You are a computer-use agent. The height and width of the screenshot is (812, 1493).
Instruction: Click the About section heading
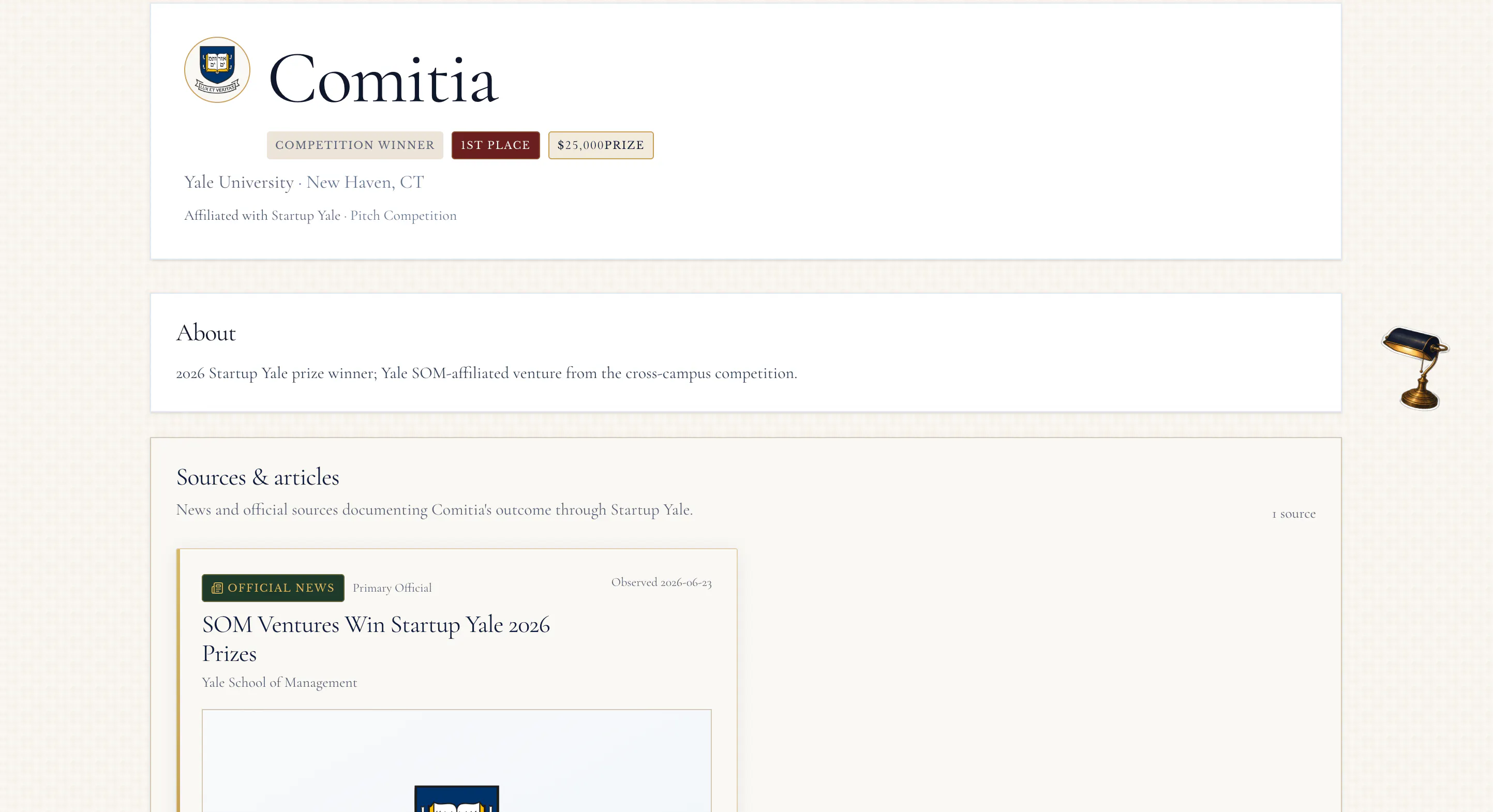click(x=206, y=333)
